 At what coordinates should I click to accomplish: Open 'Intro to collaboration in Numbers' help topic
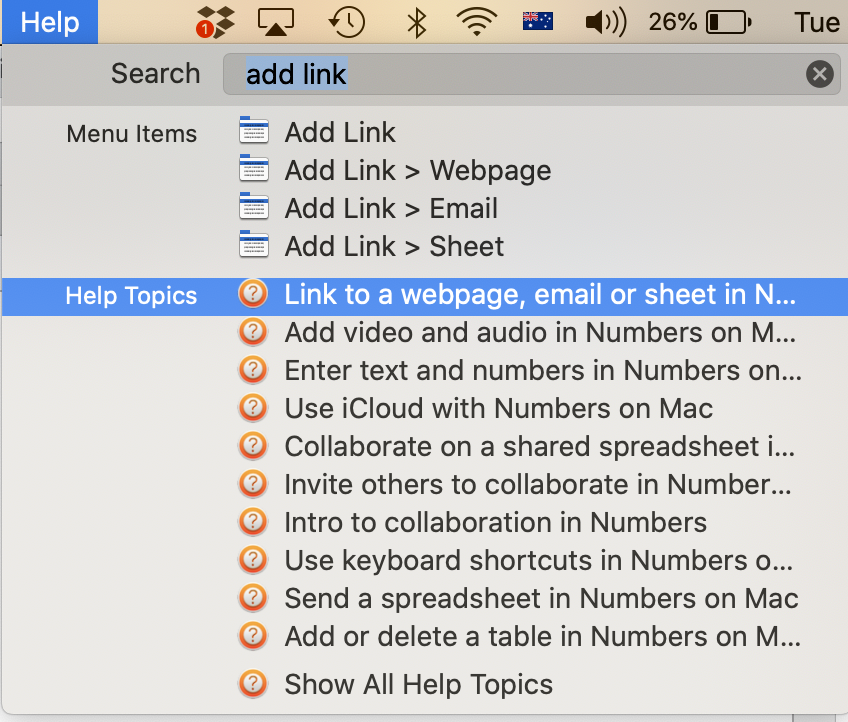(x=495, y=522)
